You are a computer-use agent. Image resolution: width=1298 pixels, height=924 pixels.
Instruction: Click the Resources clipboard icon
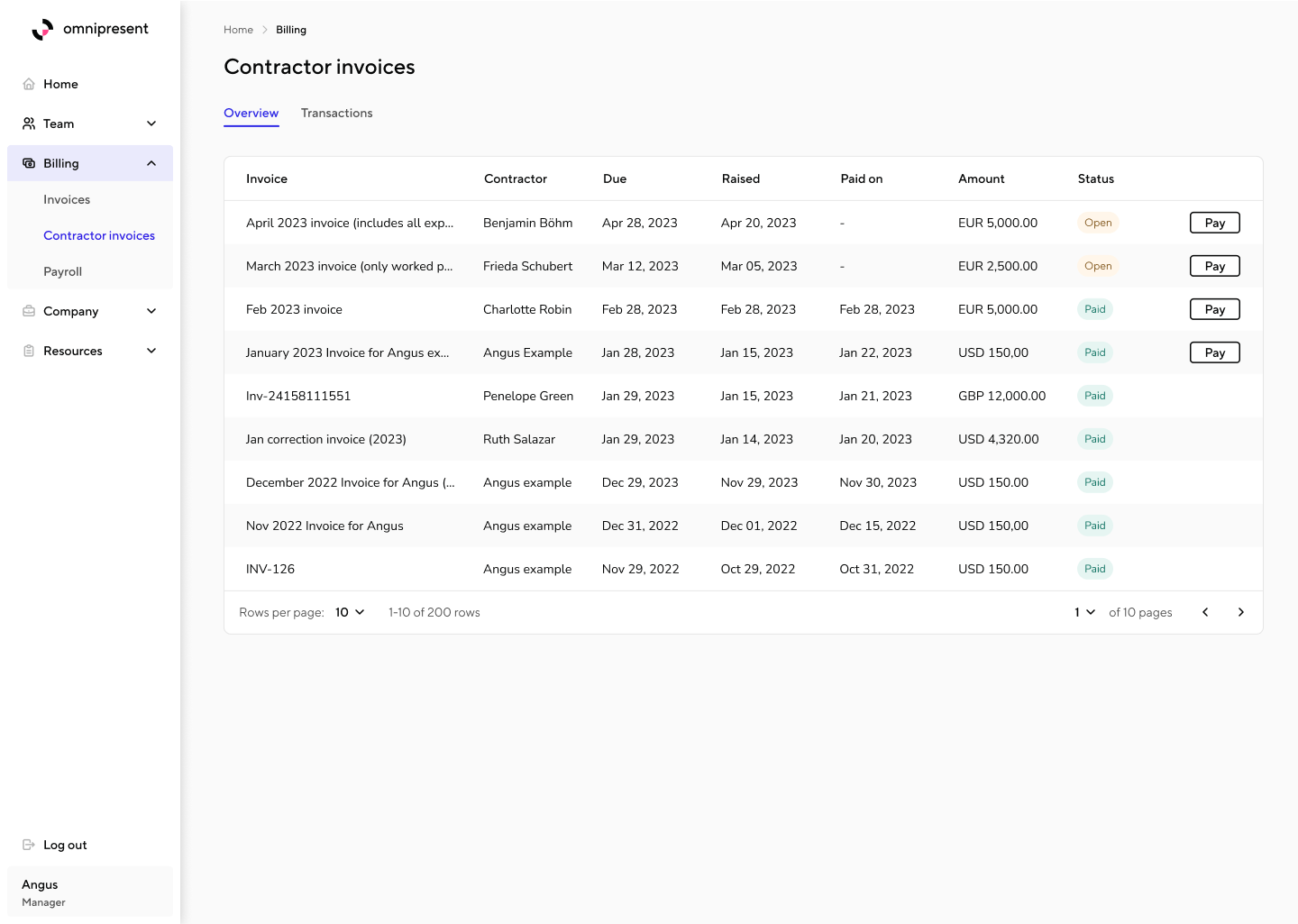click(x=29, y=351)
